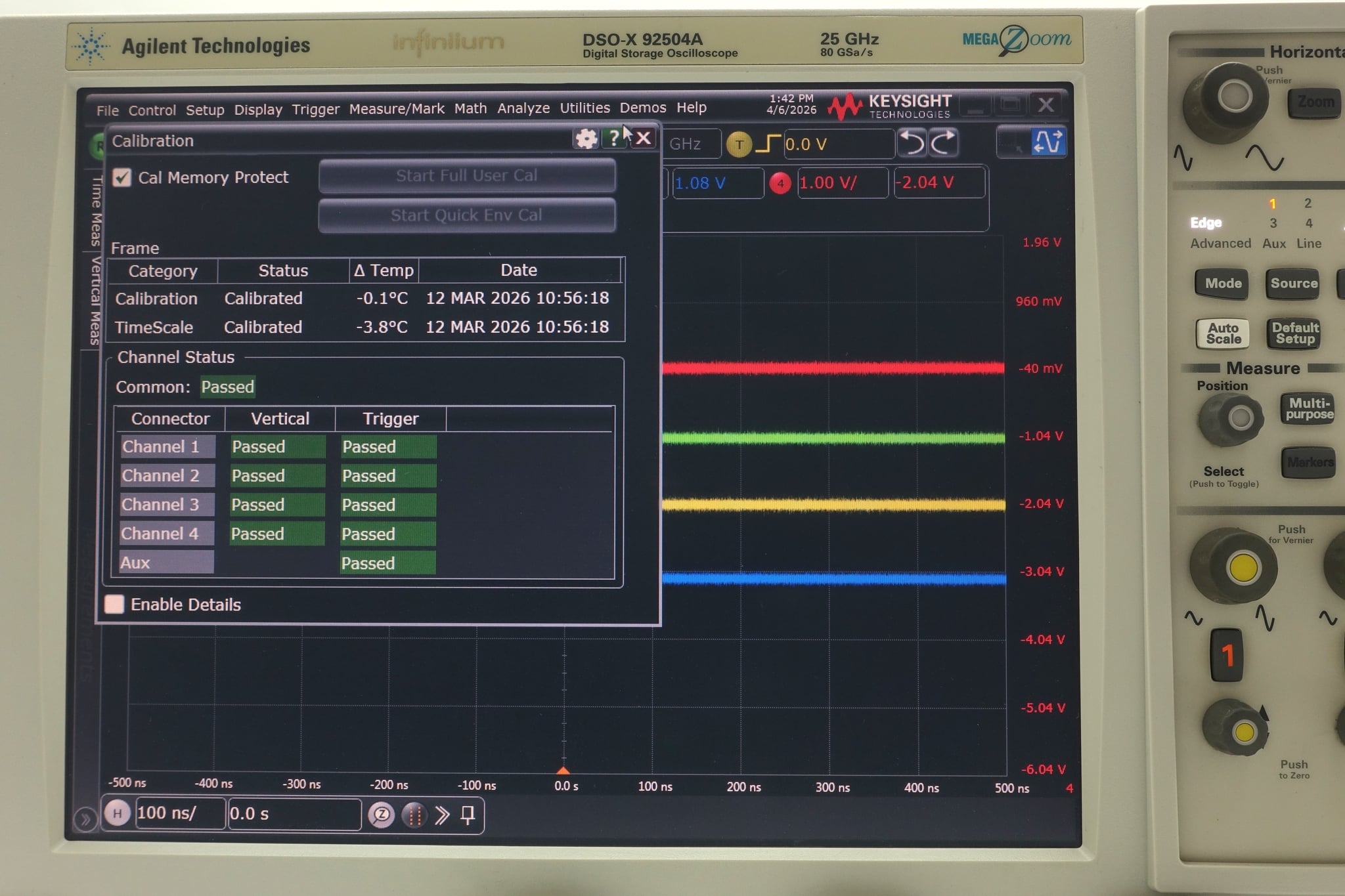The height and width of the screenshot is (896, 1345).
Task: Expand horizontal toolbar with double chevron
Action: [x=442, y=815]
